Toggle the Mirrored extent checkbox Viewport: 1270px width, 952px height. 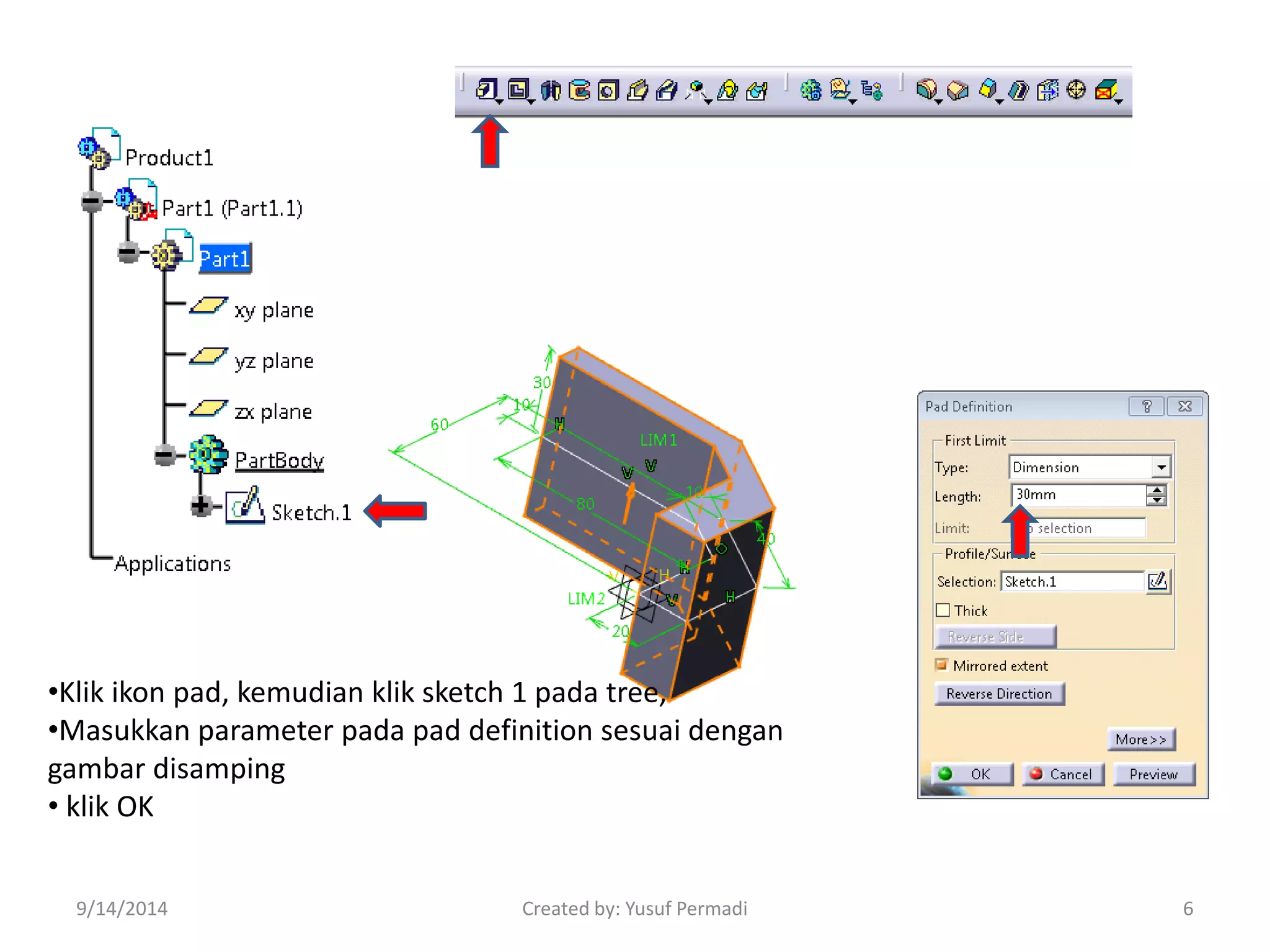click(941, 665)
